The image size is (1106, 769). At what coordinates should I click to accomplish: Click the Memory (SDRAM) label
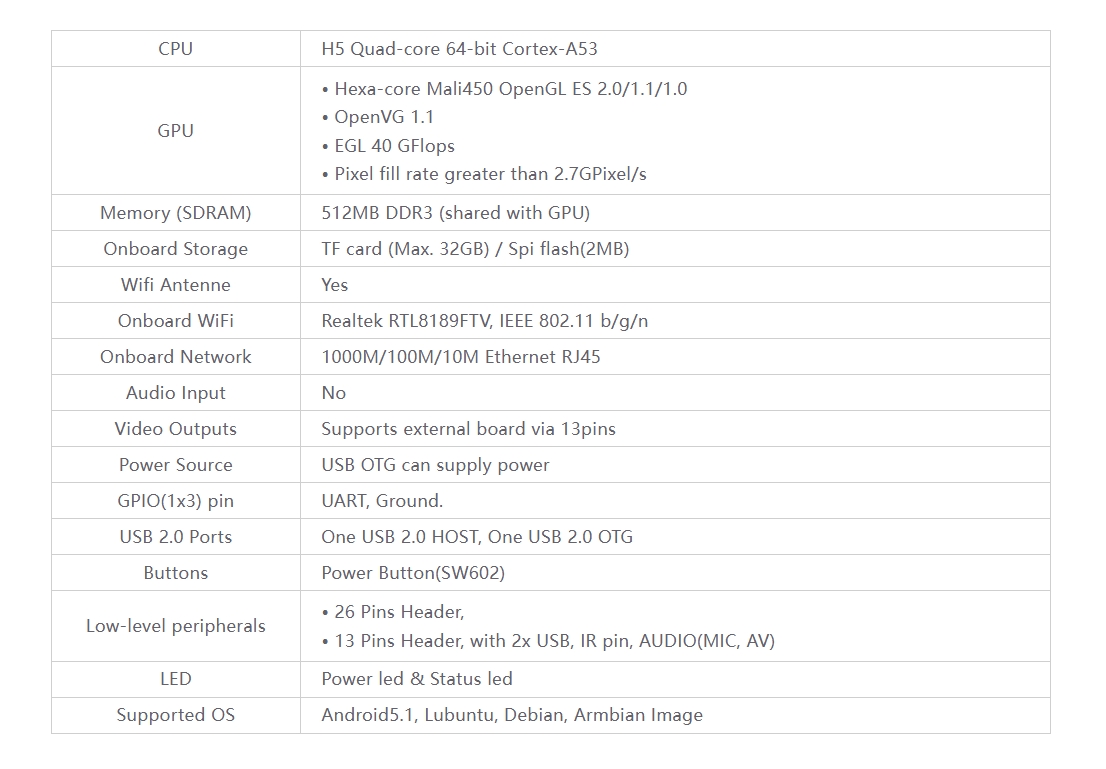click(175, 212)
